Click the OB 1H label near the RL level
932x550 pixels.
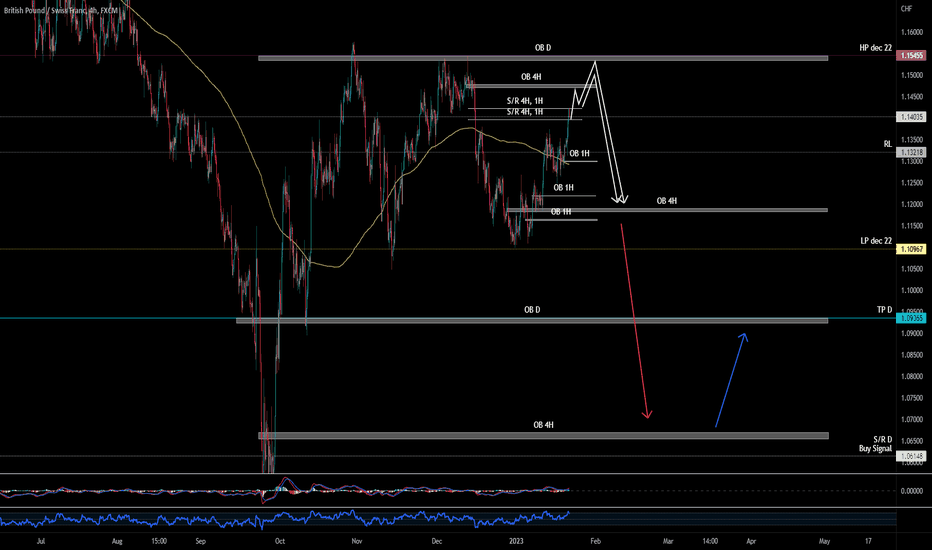click(580, 153)
